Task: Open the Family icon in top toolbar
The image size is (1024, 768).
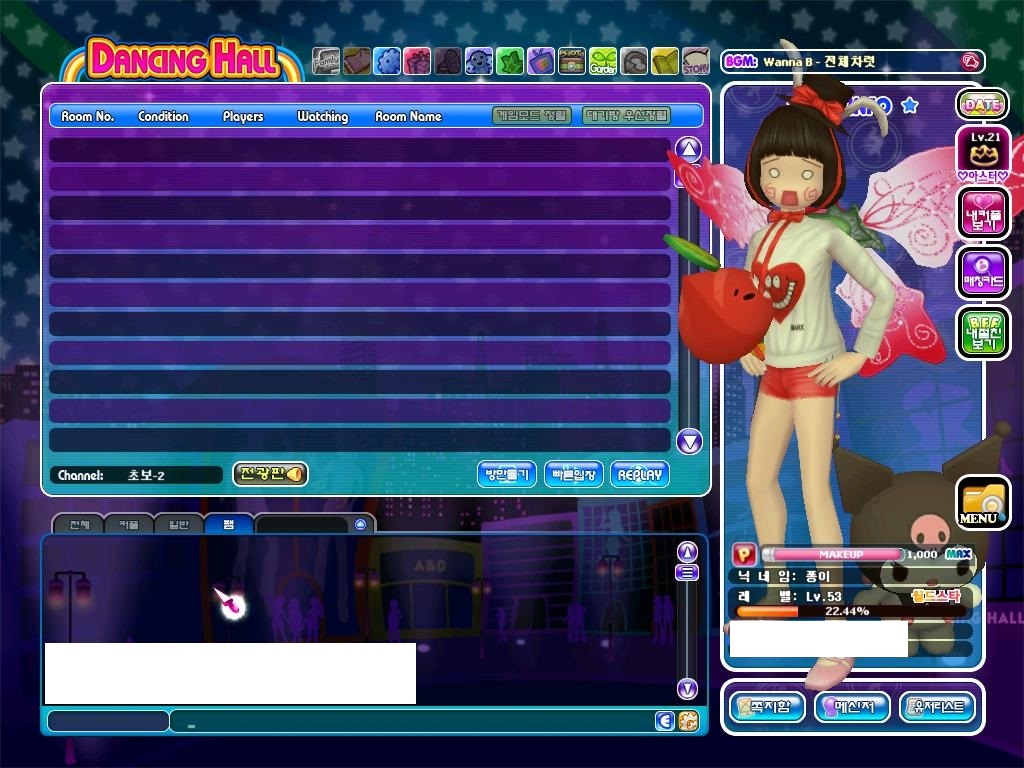Action: click(x=326, y=61)
